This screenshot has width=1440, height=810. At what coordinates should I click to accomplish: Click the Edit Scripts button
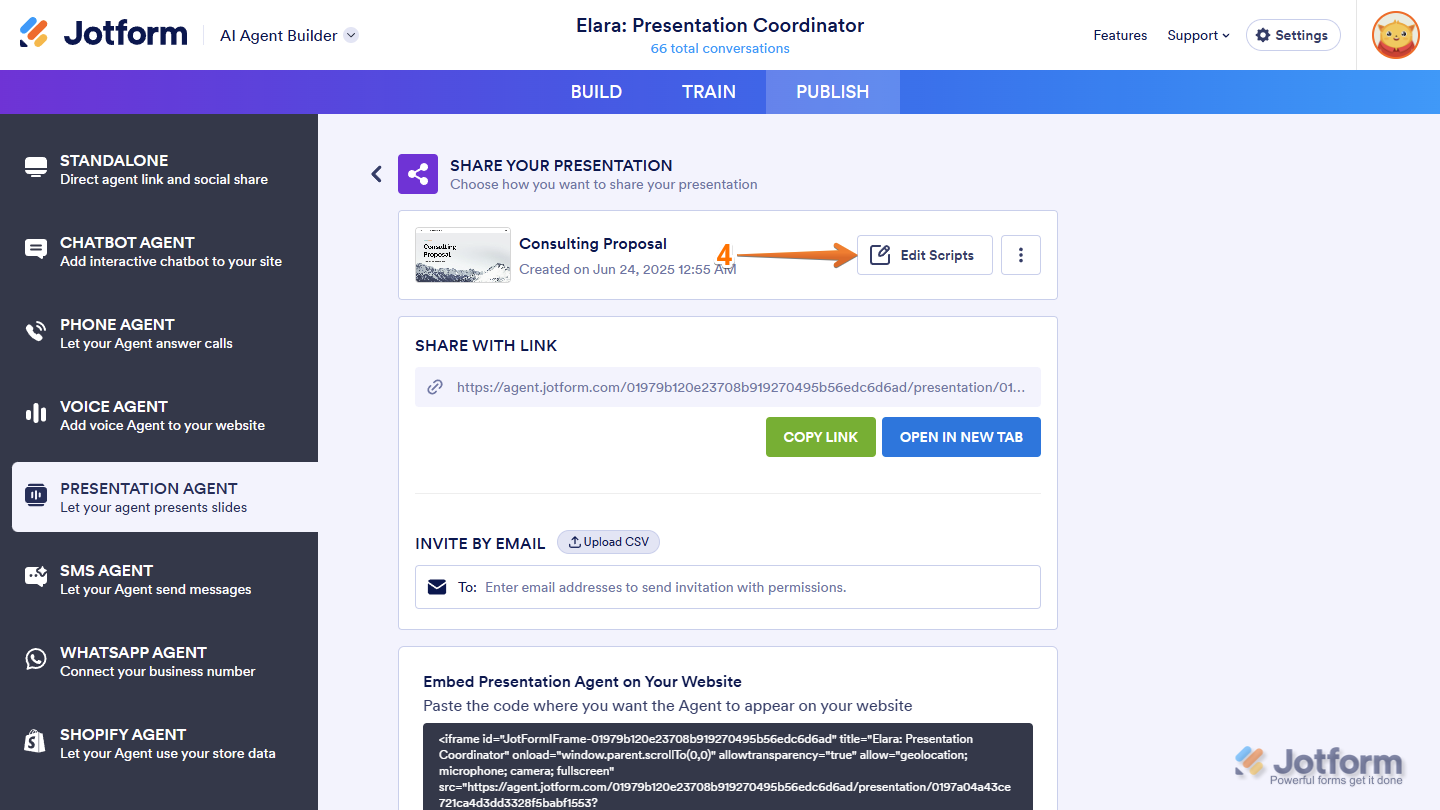924,255
